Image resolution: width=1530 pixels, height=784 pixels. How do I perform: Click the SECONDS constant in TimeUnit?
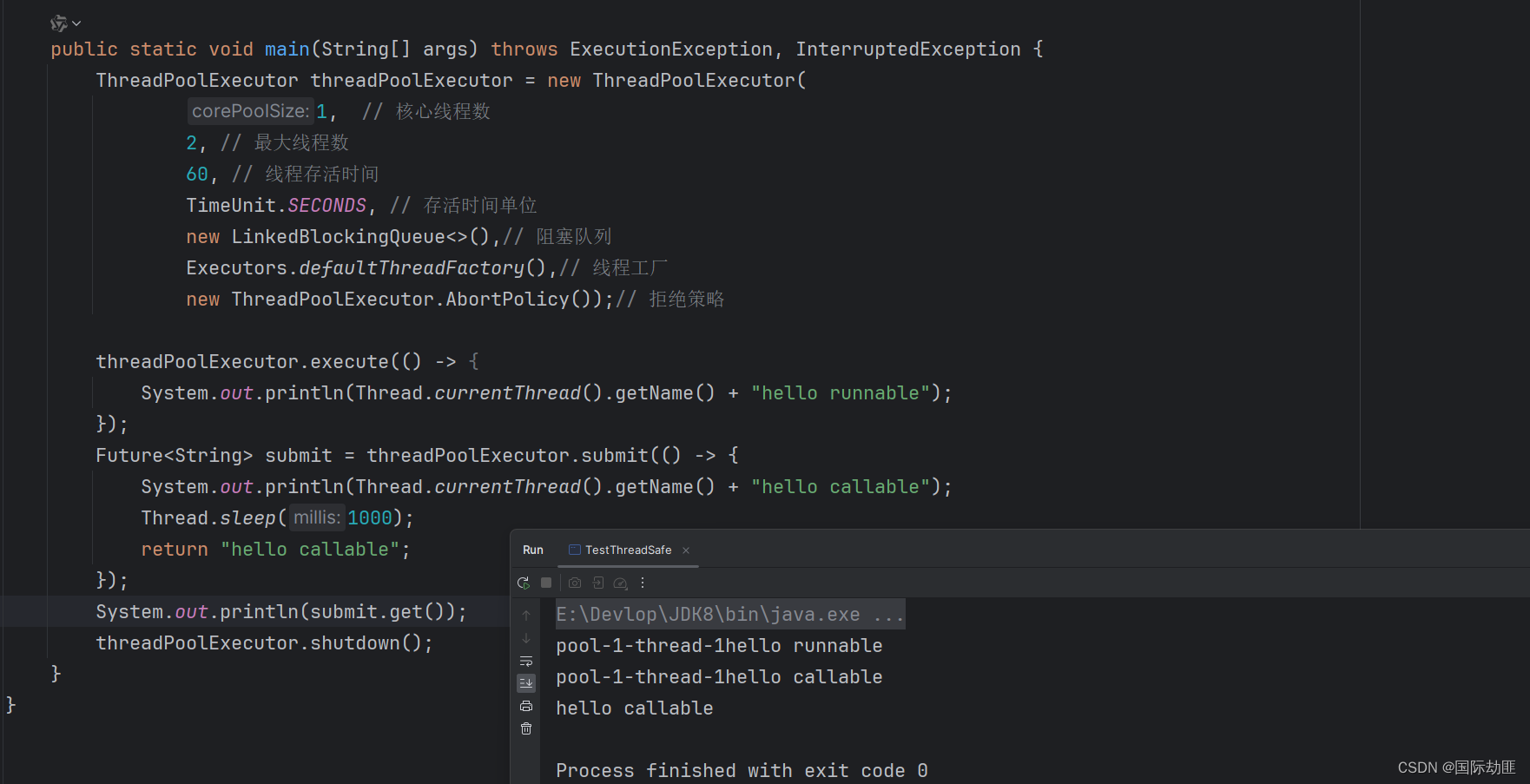(327, 206)
